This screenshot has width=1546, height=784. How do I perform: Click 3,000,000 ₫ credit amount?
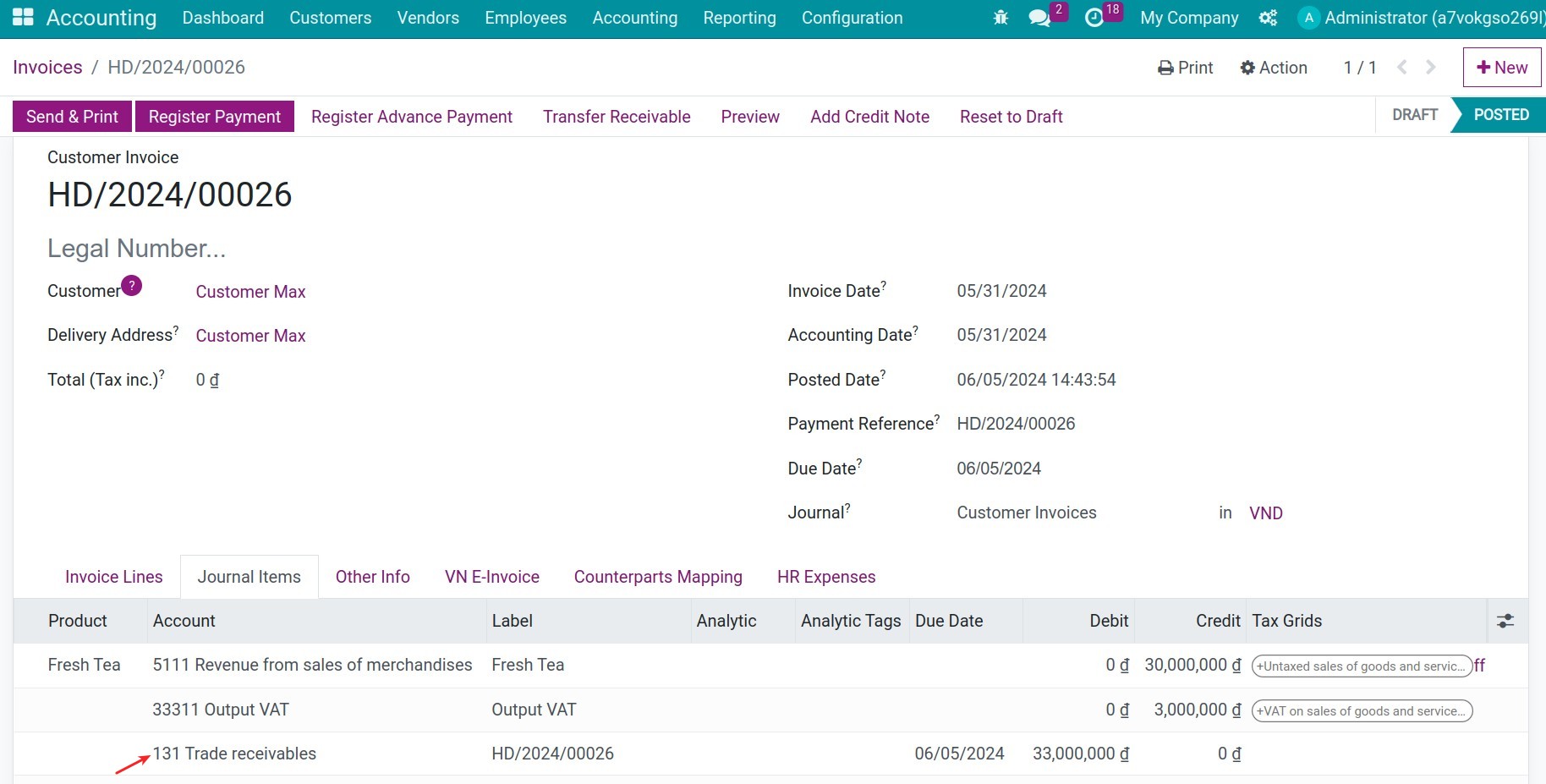coord(1198,710)
